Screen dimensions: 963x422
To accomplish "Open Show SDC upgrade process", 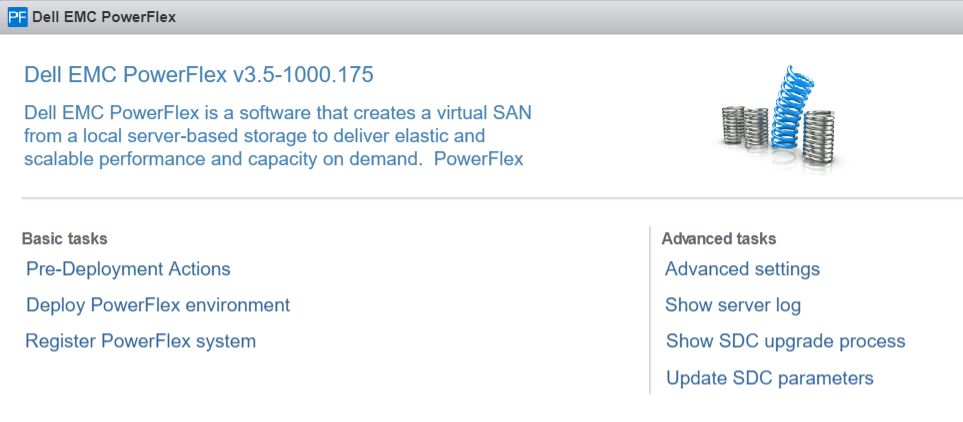I will pyautogui.click(x=786, y=341).
